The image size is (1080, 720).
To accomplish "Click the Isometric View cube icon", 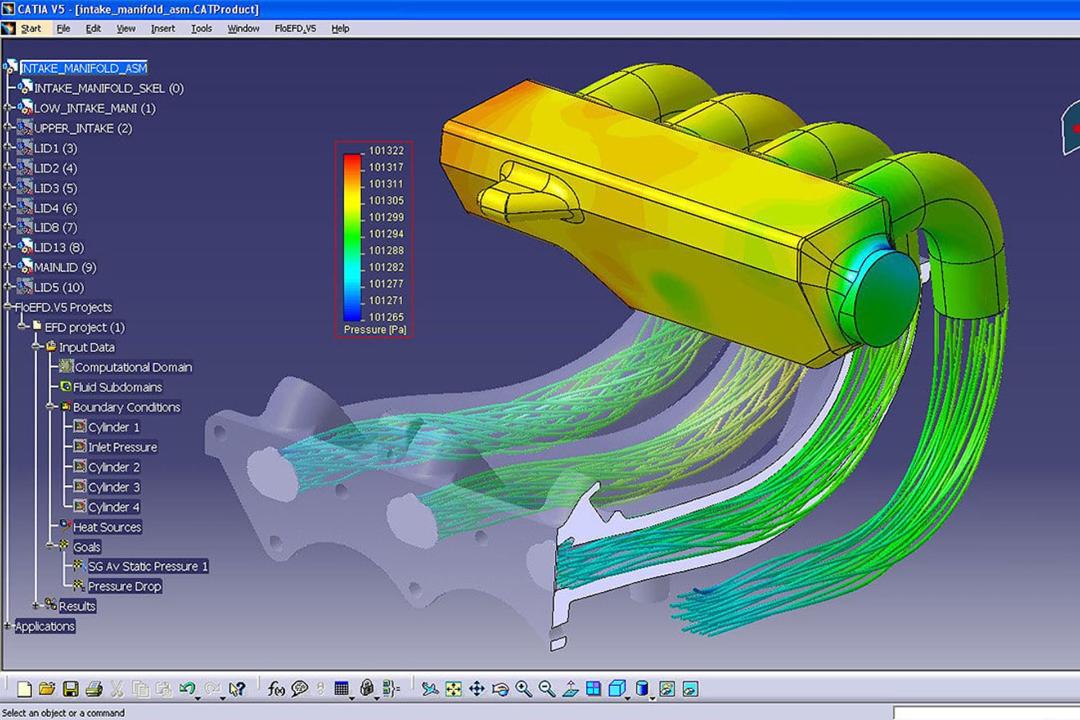I will [617, 688].
